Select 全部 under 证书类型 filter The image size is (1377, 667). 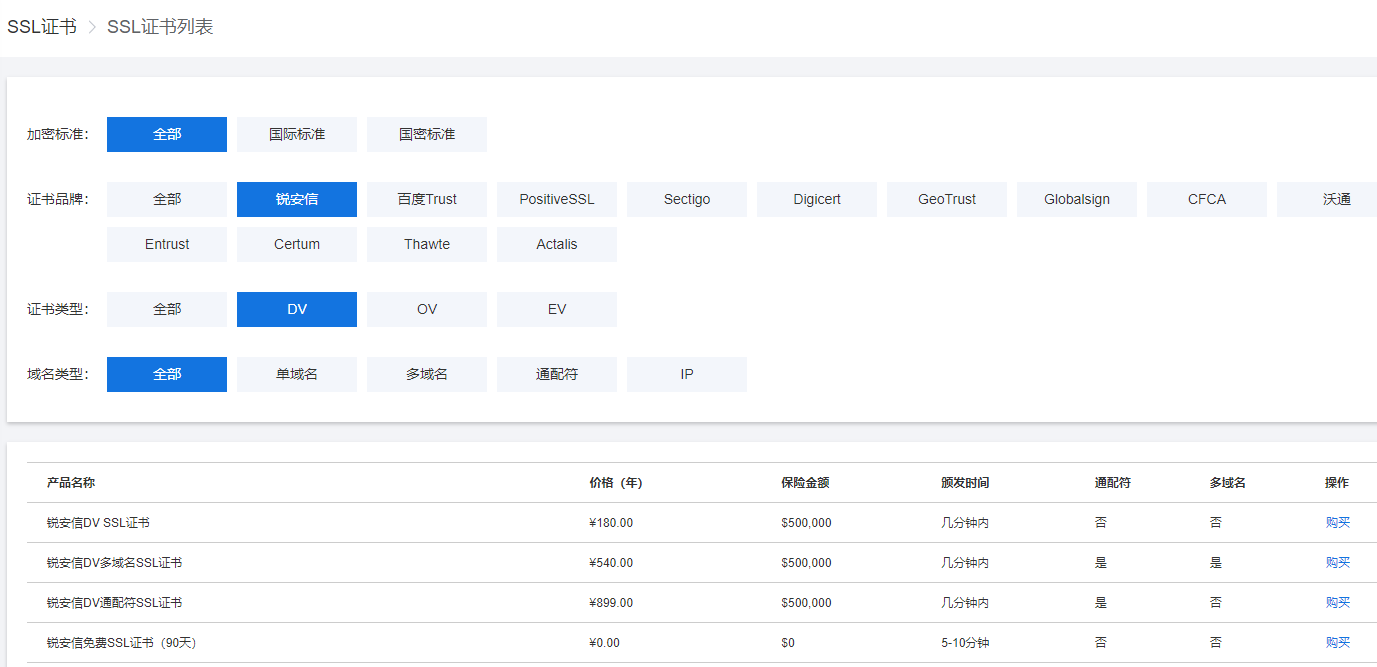(167, 309)
